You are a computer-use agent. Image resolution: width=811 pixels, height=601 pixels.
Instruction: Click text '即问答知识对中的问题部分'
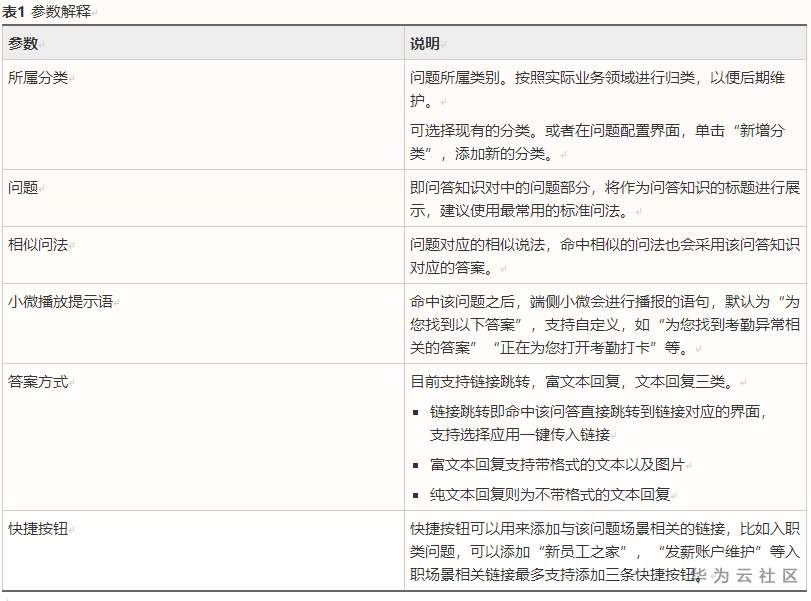click(500, 187)
